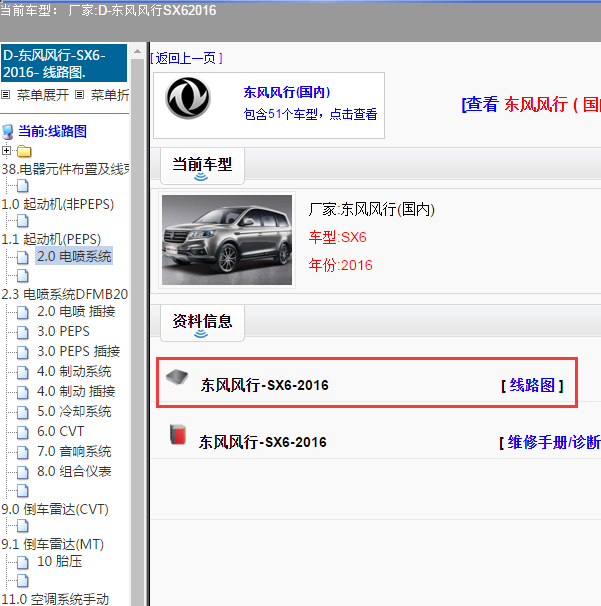The height and width of the screenshot is (606, 601).
Task: Click the 查看 东风风行 link at right
Action: coord(531,104)
